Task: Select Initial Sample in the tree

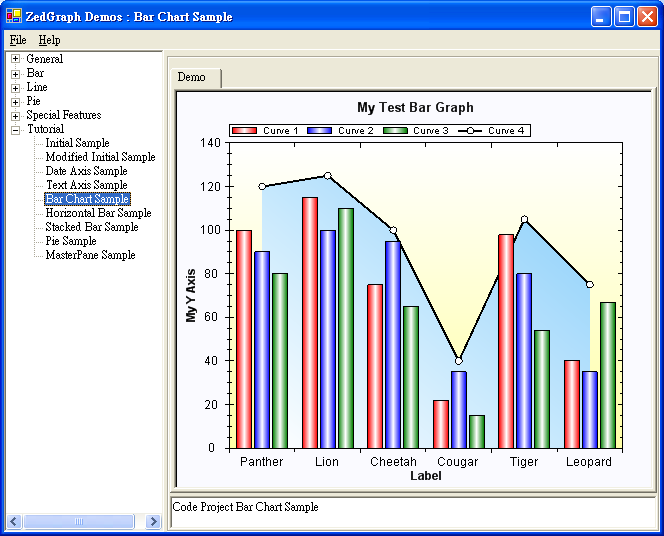Action: click(x=77, y=143)
